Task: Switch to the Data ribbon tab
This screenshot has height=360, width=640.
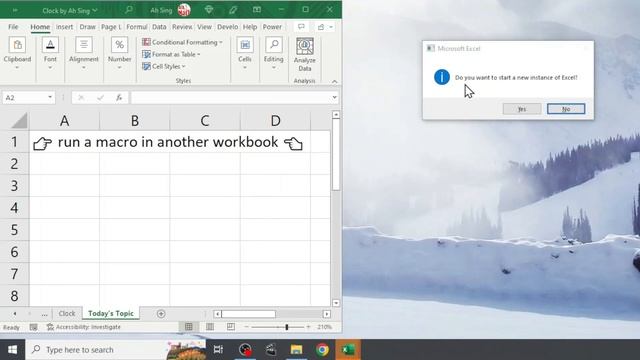Action: click(159, 27)
